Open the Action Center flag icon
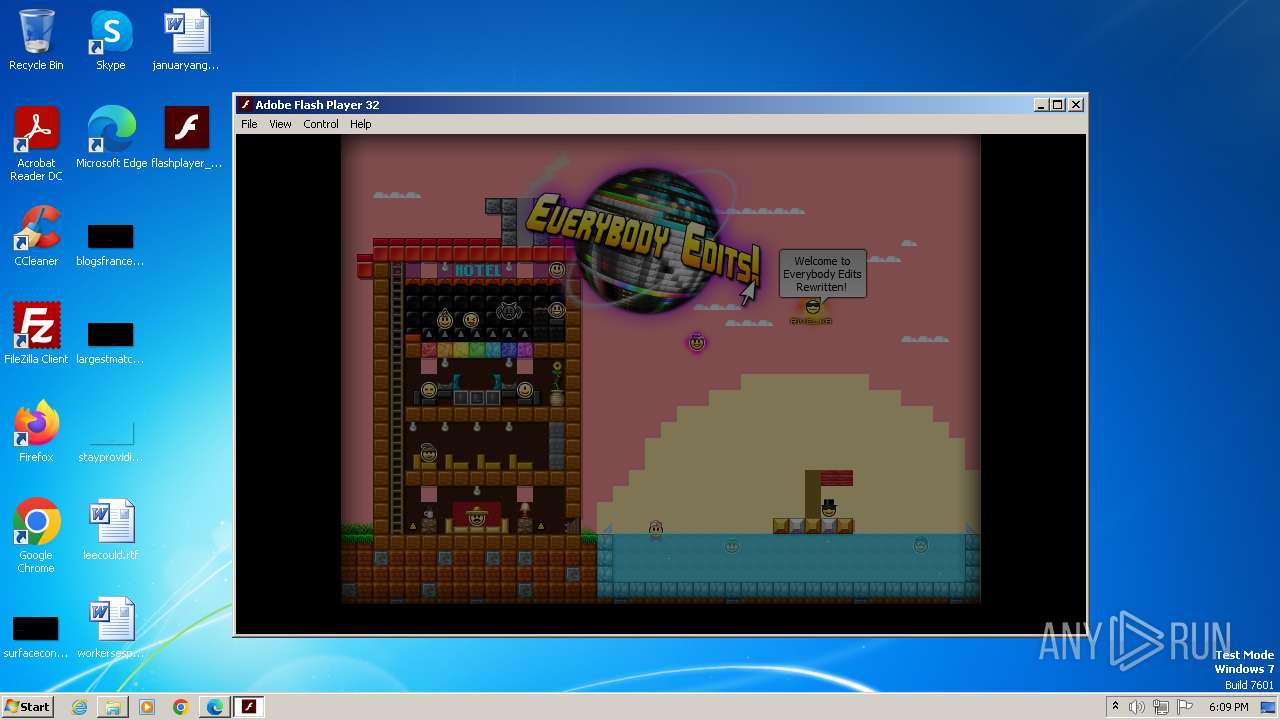Screen dimensions: 1280x720 pos(1185,707)
